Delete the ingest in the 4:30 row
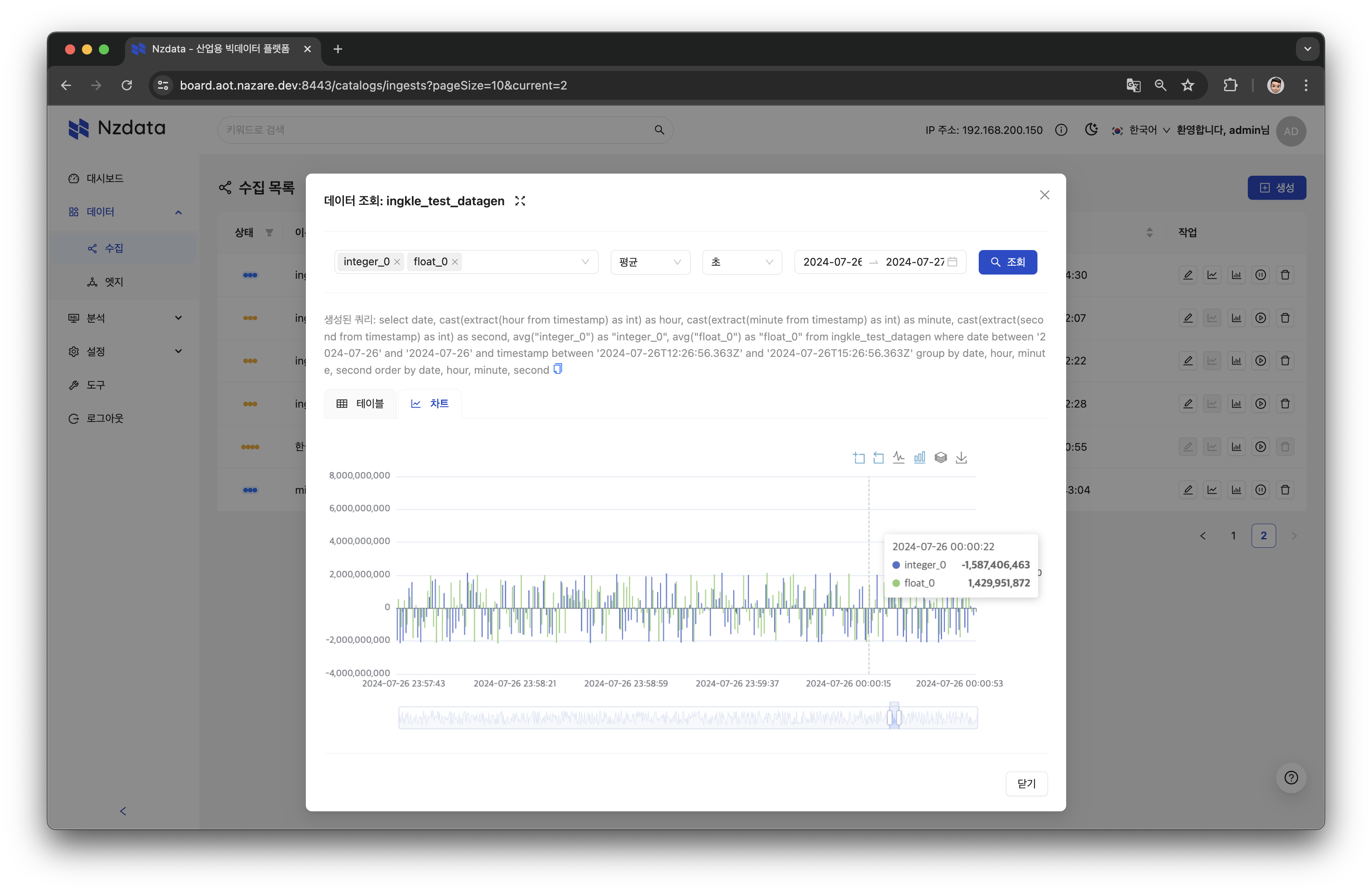 (1285, 275)
